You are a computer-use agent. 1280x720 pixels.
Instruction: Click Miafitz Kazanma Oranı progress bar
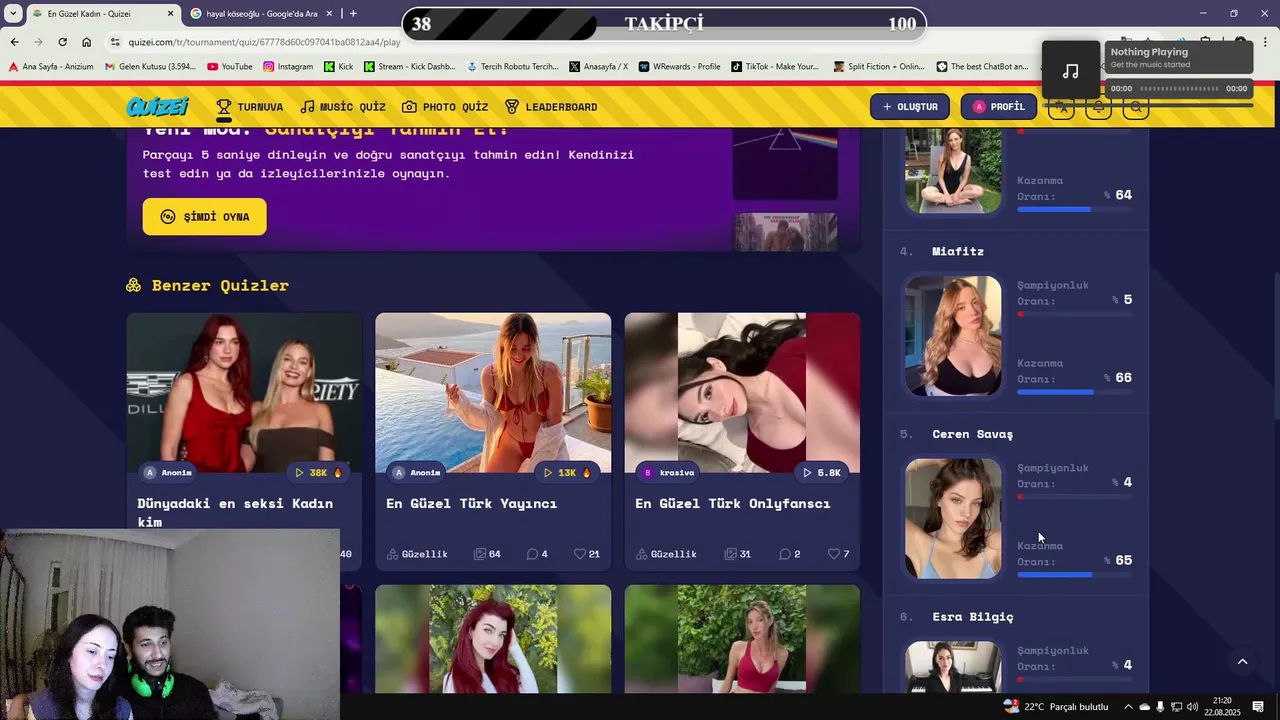pos(1075,392)
